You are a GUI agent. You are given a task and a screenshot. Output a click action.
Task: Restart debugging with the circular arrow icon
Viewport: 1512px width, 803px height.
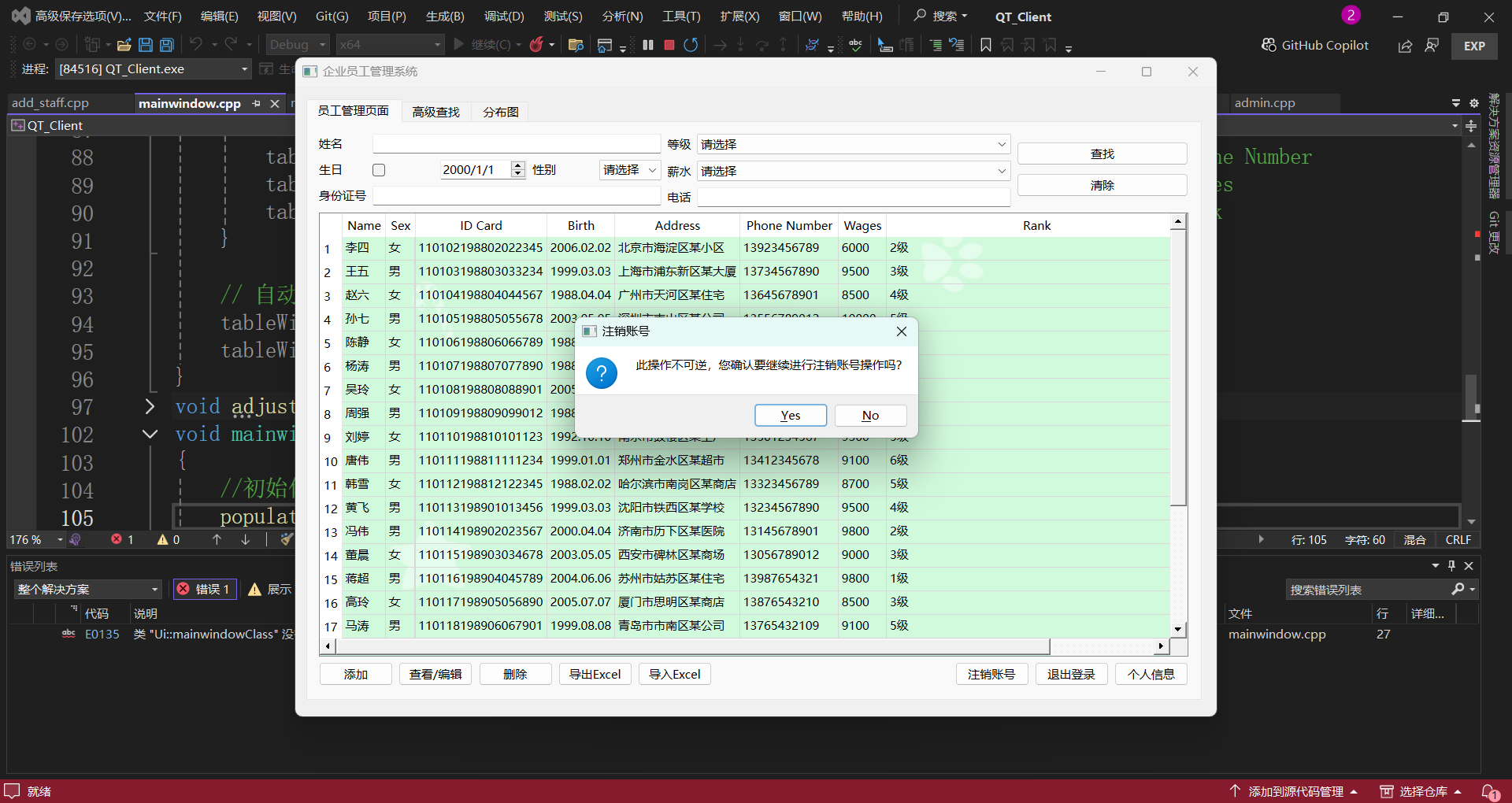click(691, 45)
